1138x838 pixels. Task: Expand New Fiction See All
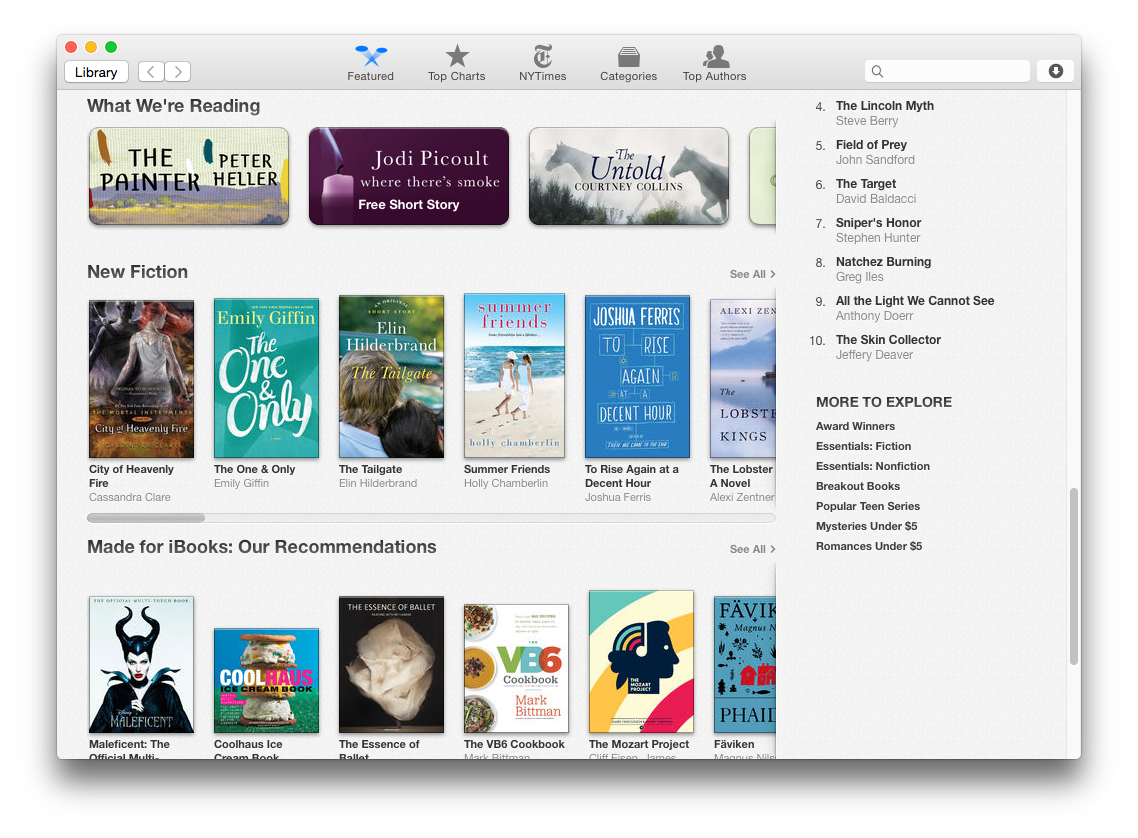coord(753,274)
